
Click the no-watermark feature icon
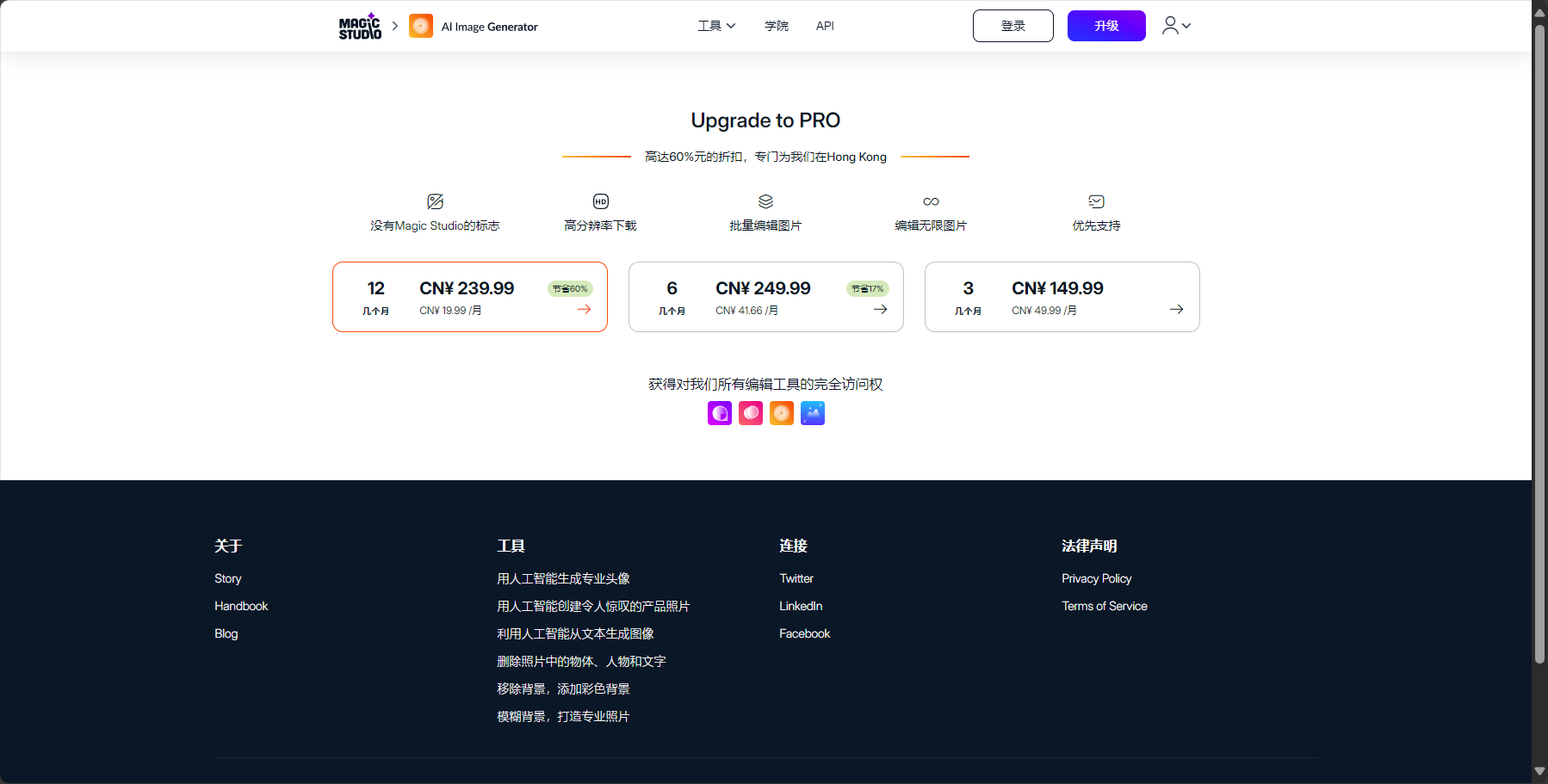[x=435, y=201]
